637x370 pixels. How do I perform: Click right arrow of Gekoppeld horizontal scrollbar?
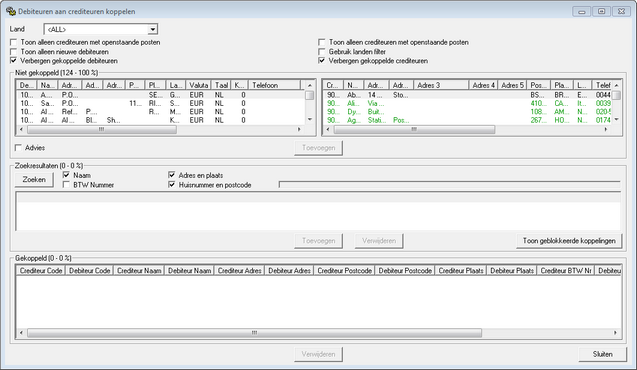click(615, 333)
